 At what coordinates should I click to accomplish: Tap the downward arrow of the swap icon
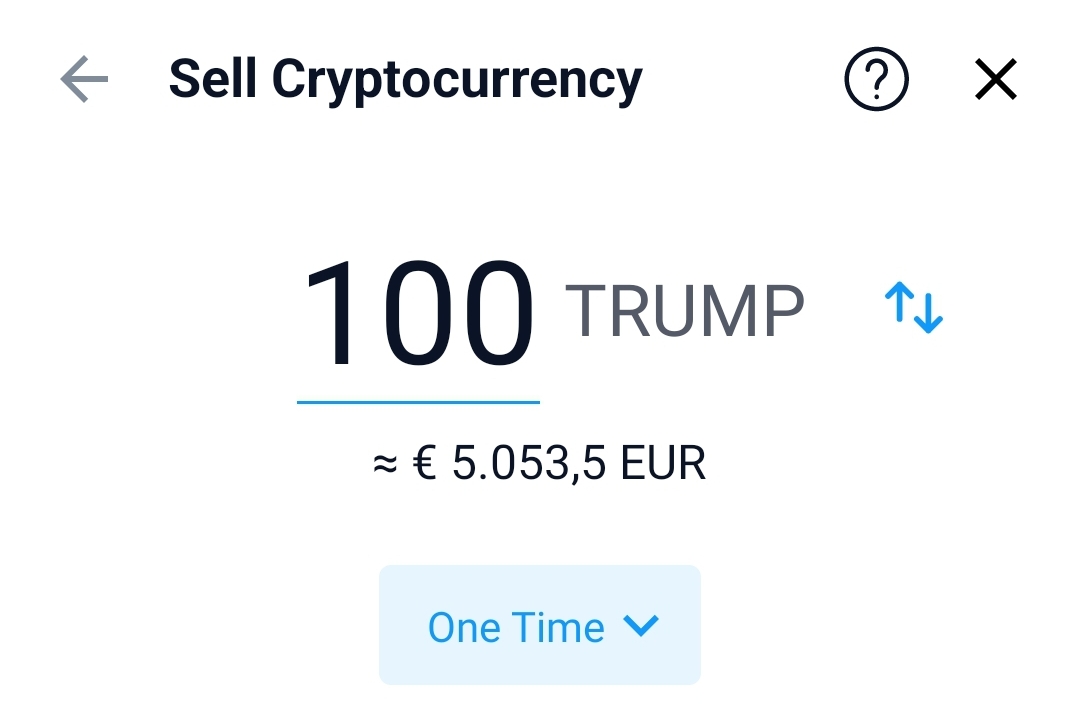pyautogui.click(x=929, y=313)
